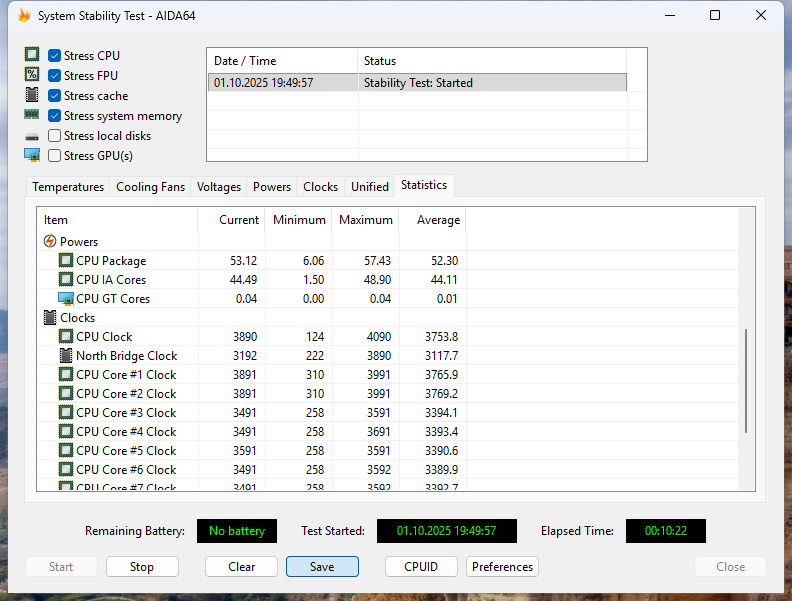Click the Clocks group chip icon
This screenshot has height=601, width=792.
(x=50, y=318)
